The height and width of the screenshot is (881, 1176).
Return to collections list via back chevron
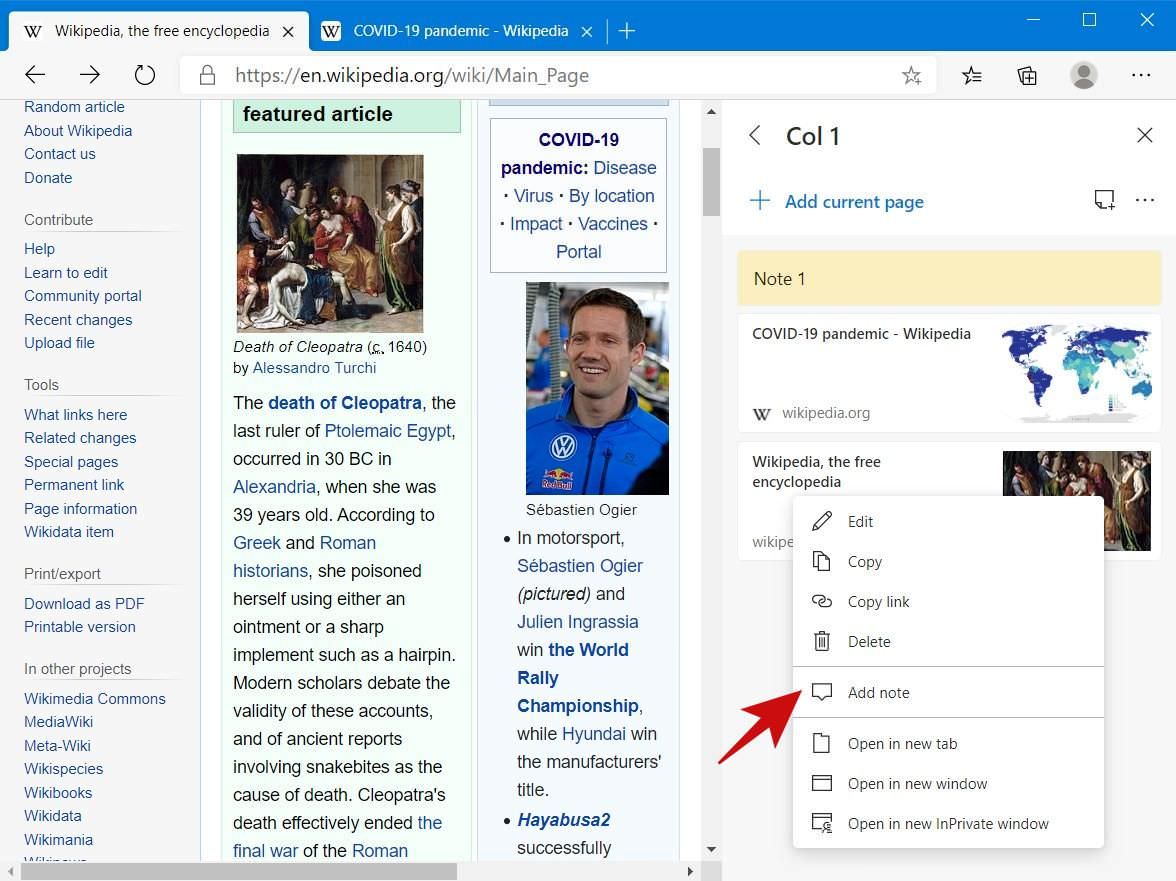pos(755,136)
